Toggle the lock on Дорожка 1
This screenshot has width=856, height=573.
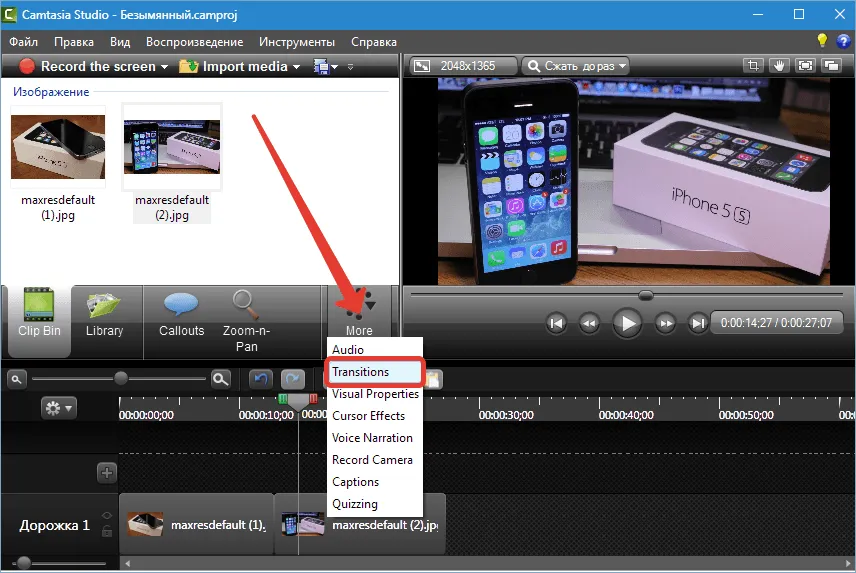tap(107, 531)
